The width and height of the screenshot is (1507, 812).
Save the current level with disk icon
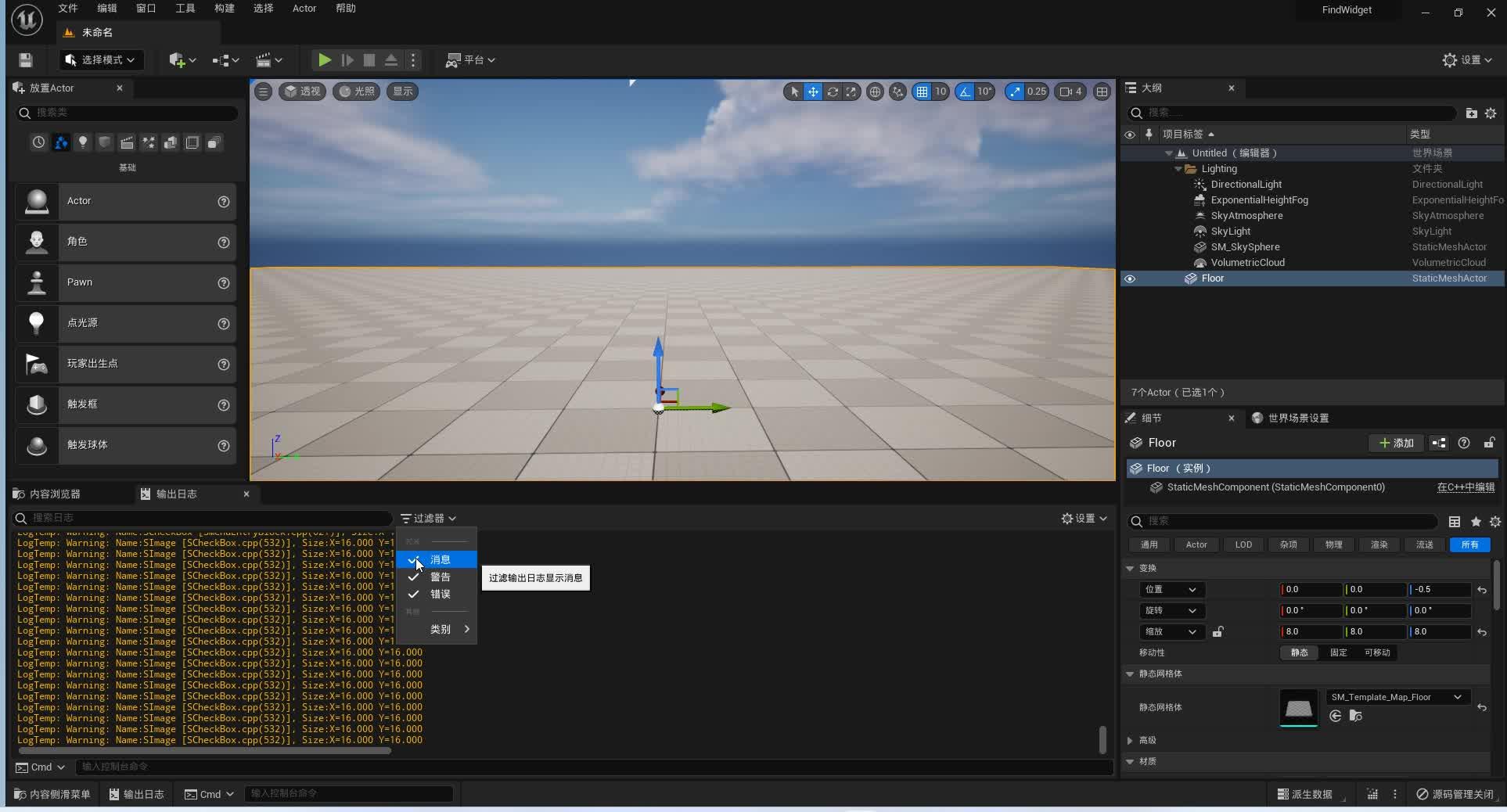(26, 60)
